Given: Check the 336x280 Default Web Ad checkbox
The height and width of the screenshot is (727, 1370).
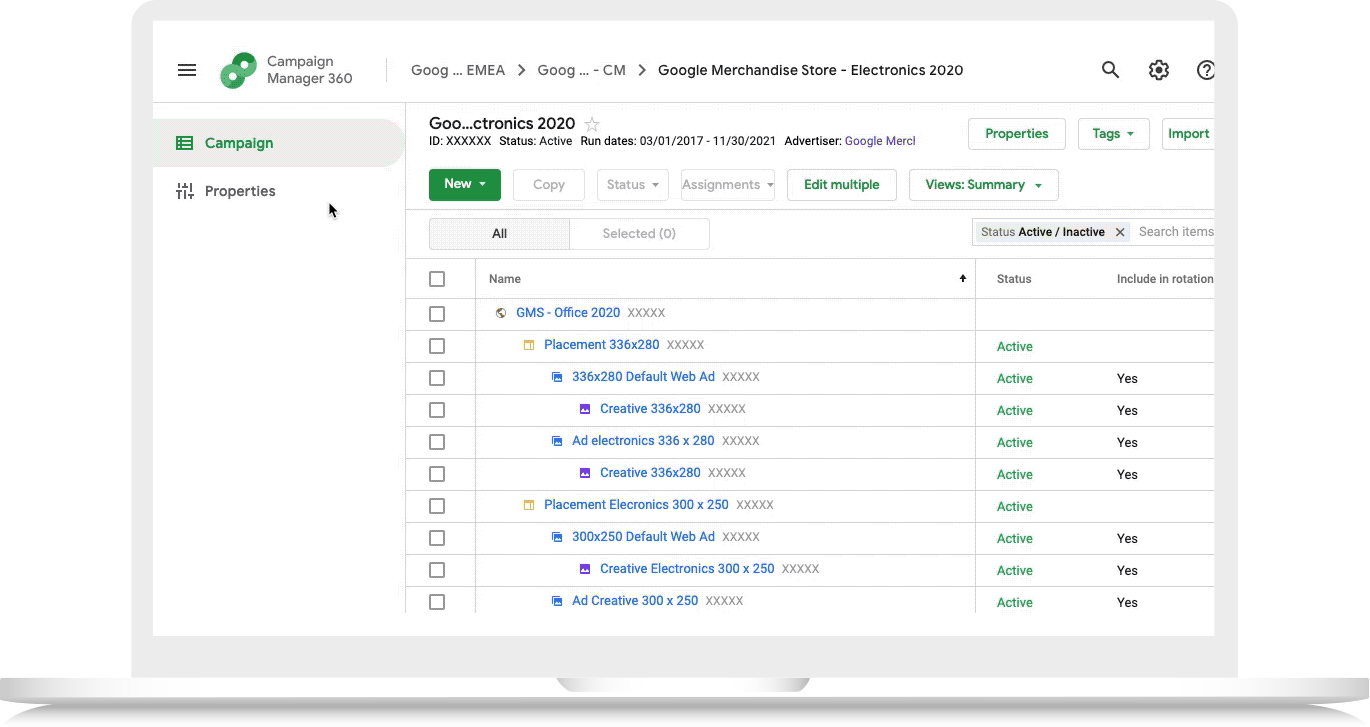Looking at the screenshot, I should pos(437,378).
